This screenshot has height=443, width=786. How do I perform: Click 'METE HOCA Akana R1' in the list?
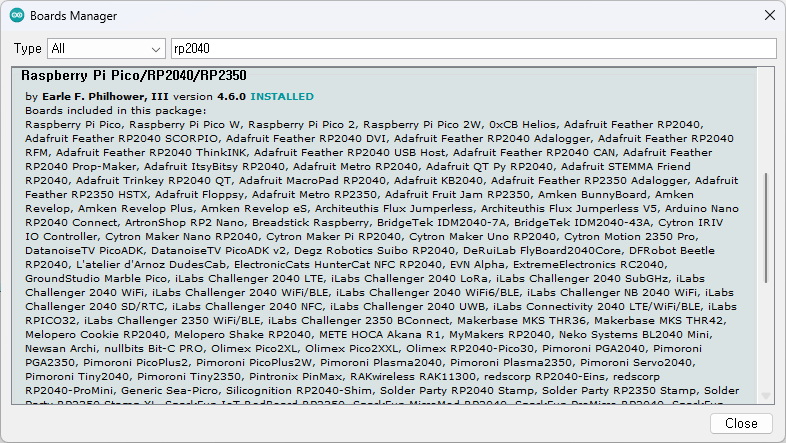[x=380, y=334]
